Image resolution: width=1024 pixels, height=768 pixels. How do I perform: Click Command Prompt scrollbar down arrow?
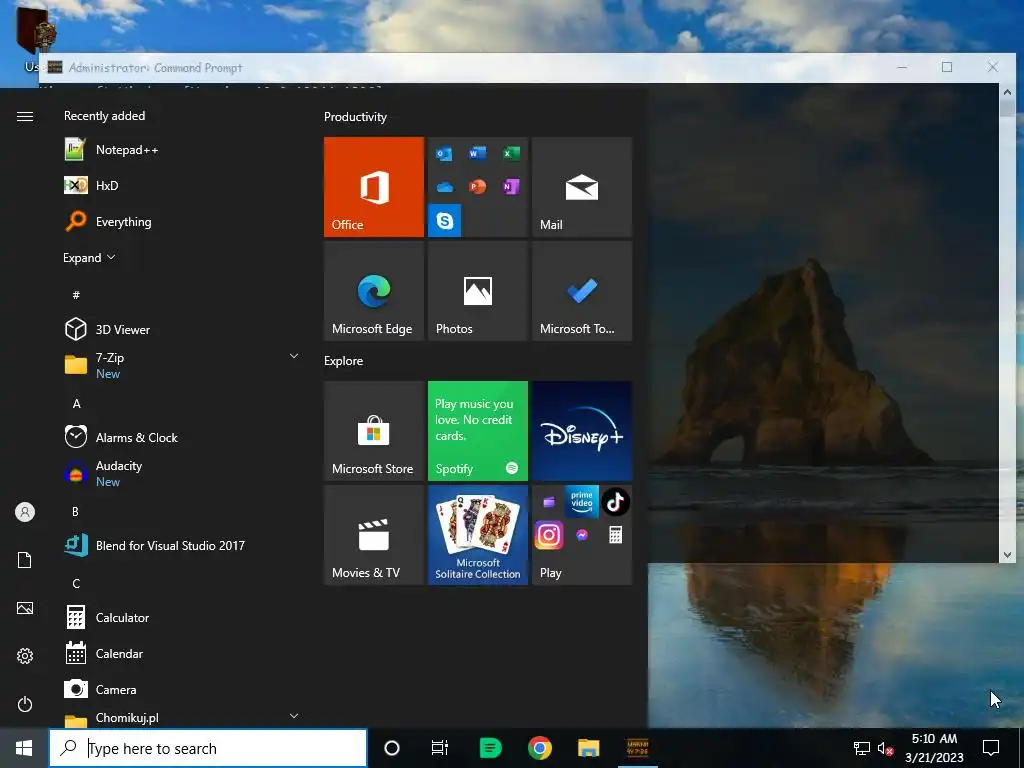tap(1007, 555)
